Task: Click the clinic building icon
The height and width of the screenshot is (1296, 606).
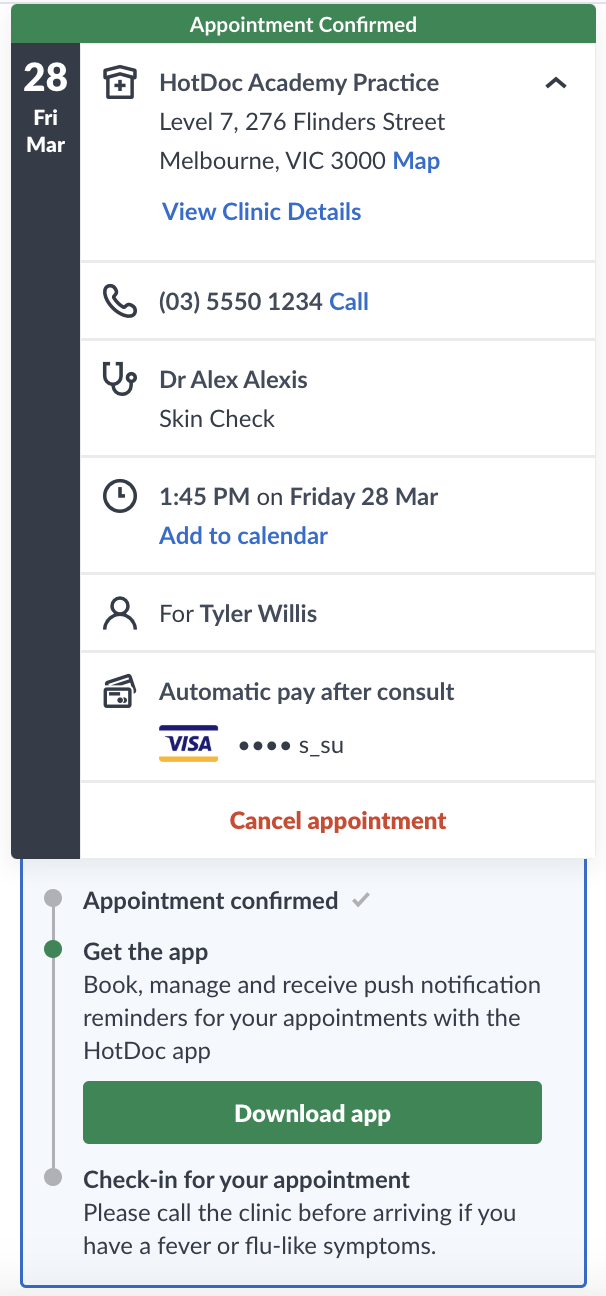Action: 120,83
